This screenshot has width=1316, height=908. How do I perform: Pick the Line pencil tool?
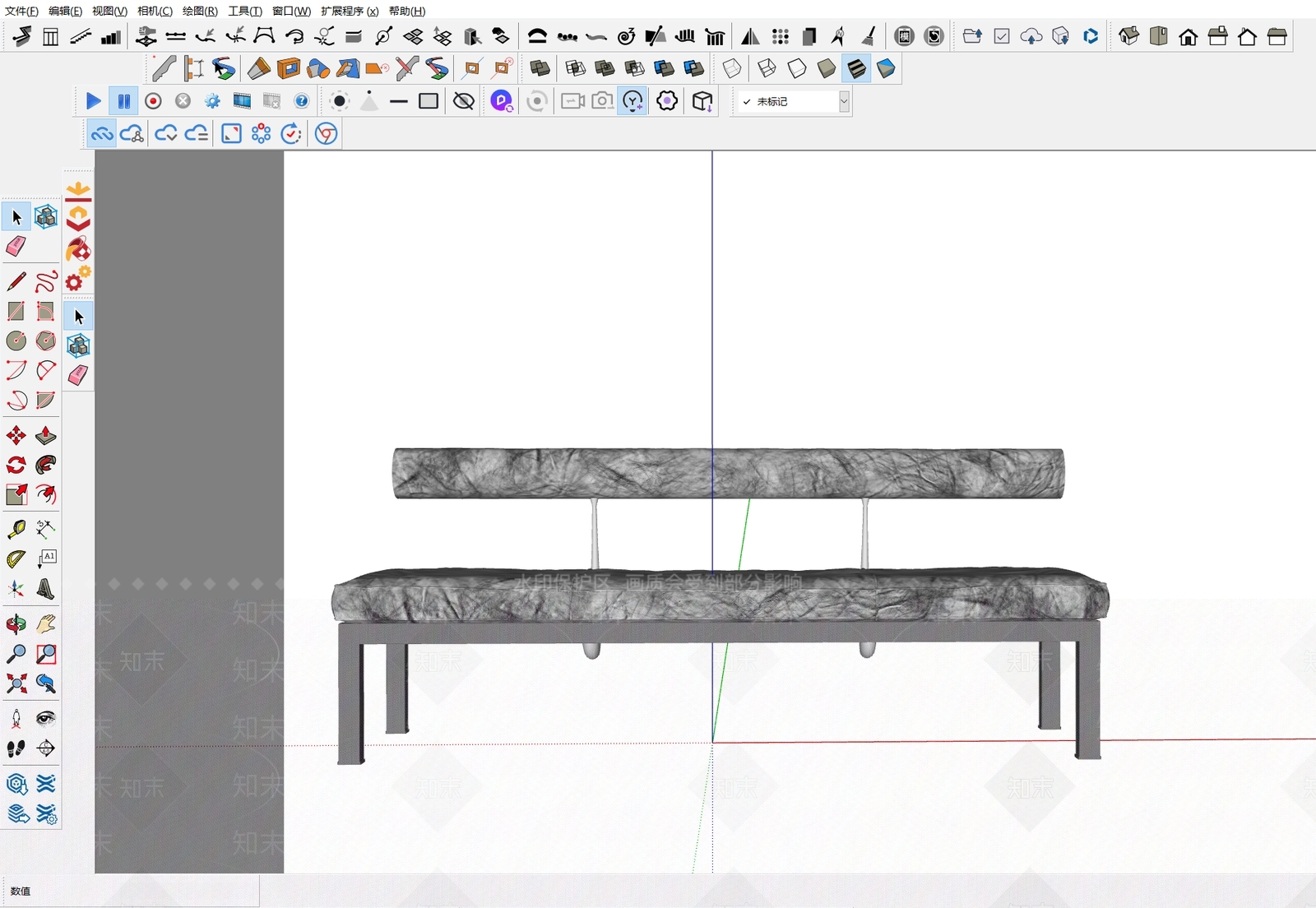point(16,281)
